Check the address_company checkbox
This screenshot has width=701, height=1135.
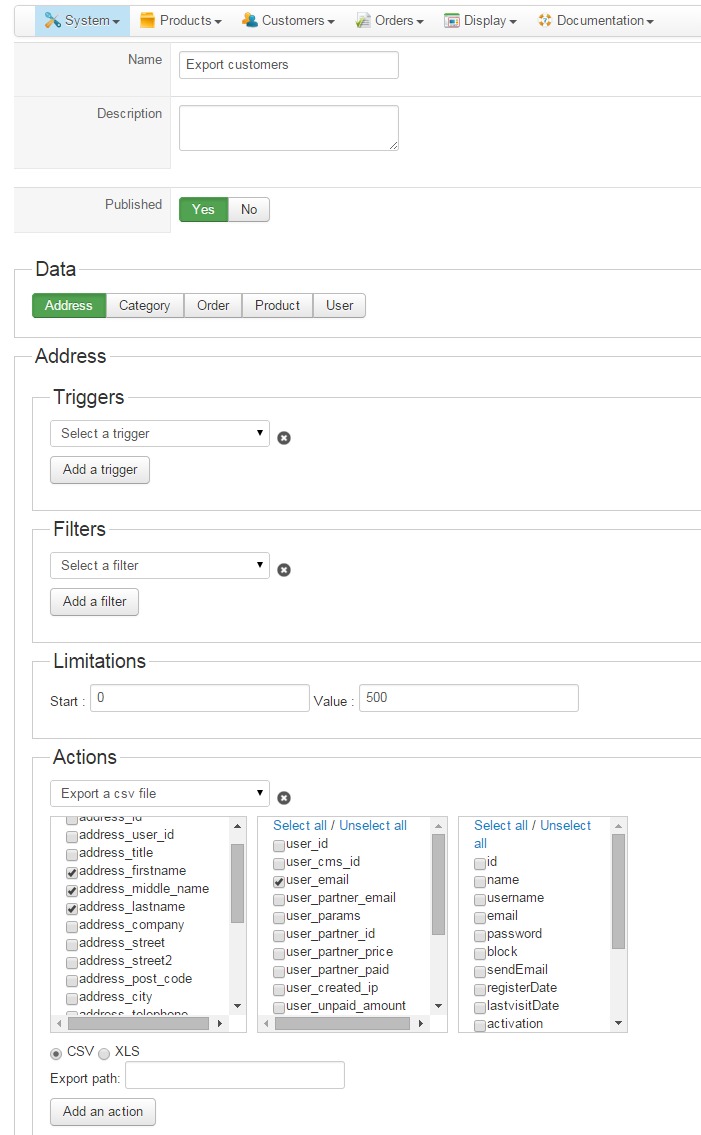pos(72,927)
